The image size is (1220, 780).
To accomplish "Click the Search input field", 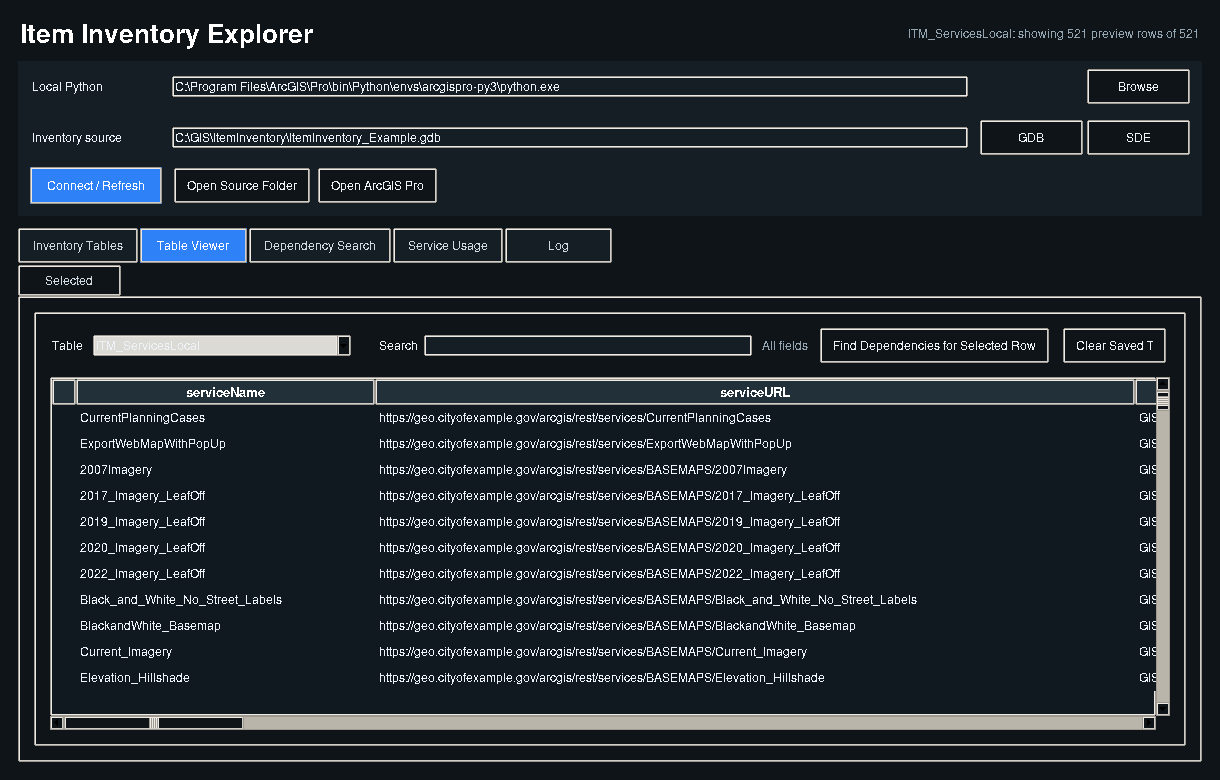I will [588, 346].
